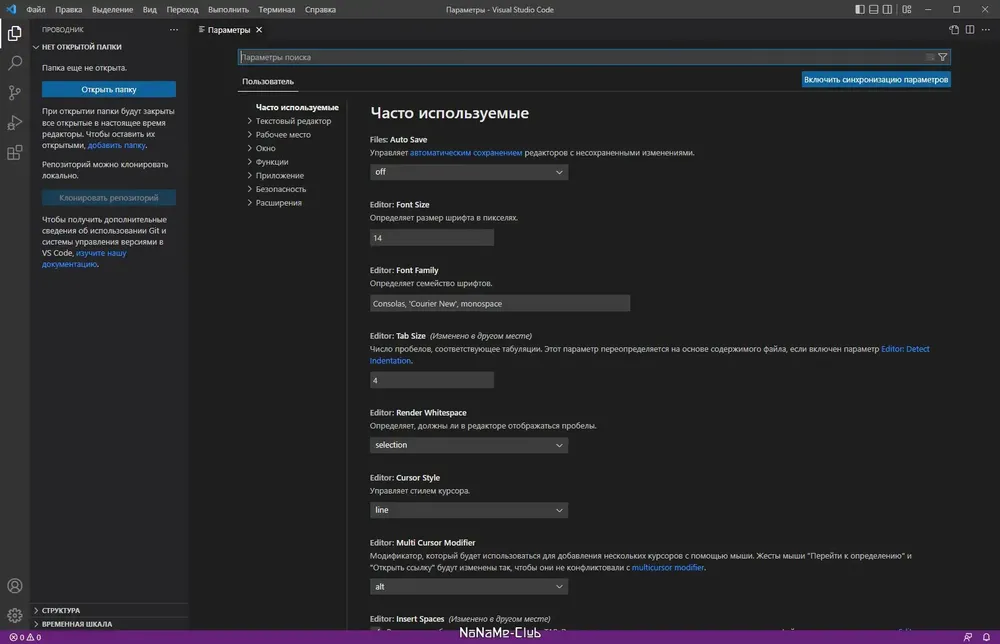
Task: Open the Accounts menu icon
Action: coord(15,585)
